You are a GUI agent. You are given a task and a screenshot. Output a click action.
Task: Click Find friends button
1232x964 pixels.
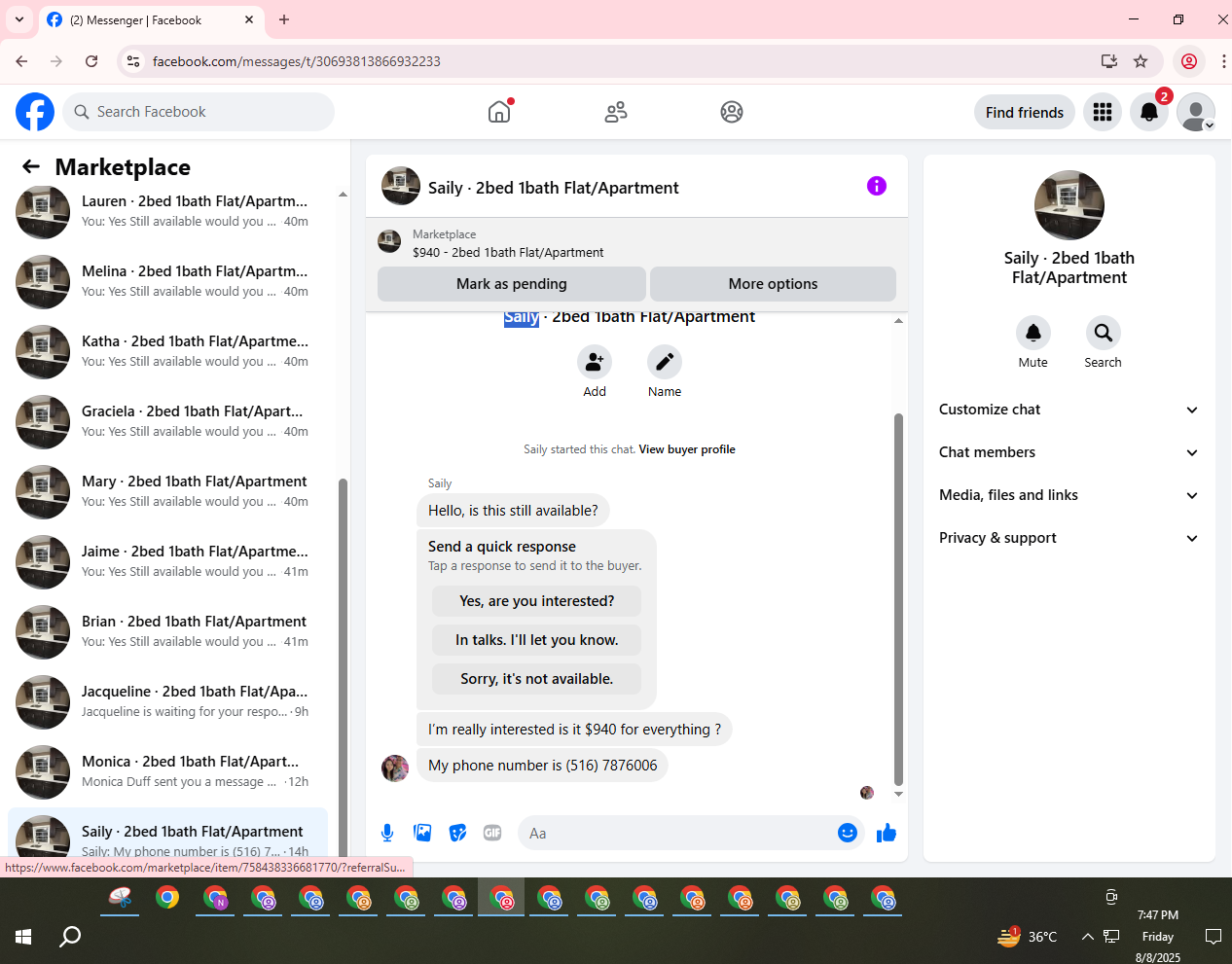point(1025,112)
